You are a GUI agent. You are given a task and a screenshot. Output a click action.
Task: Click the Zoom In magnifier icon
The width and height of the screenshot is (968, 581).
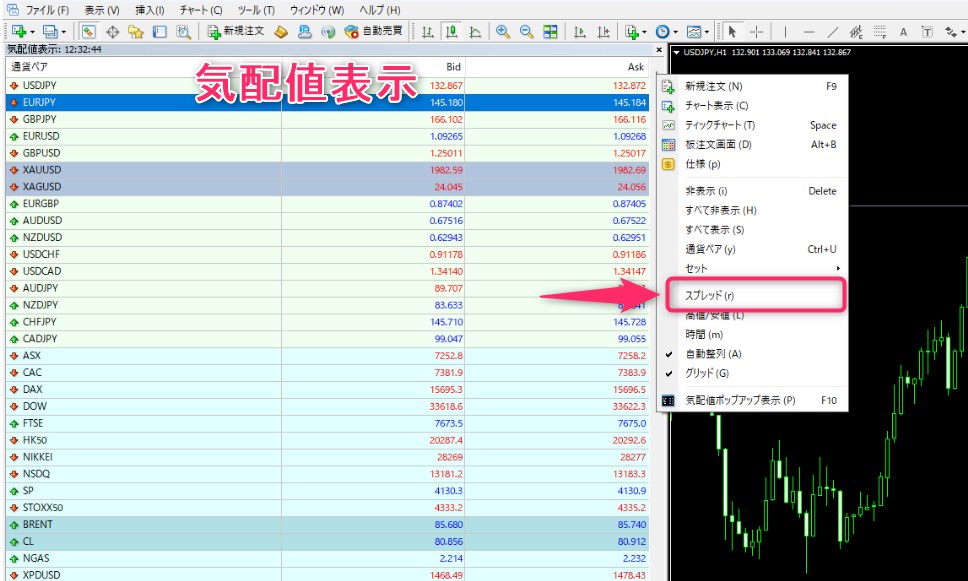click(502, 32)
